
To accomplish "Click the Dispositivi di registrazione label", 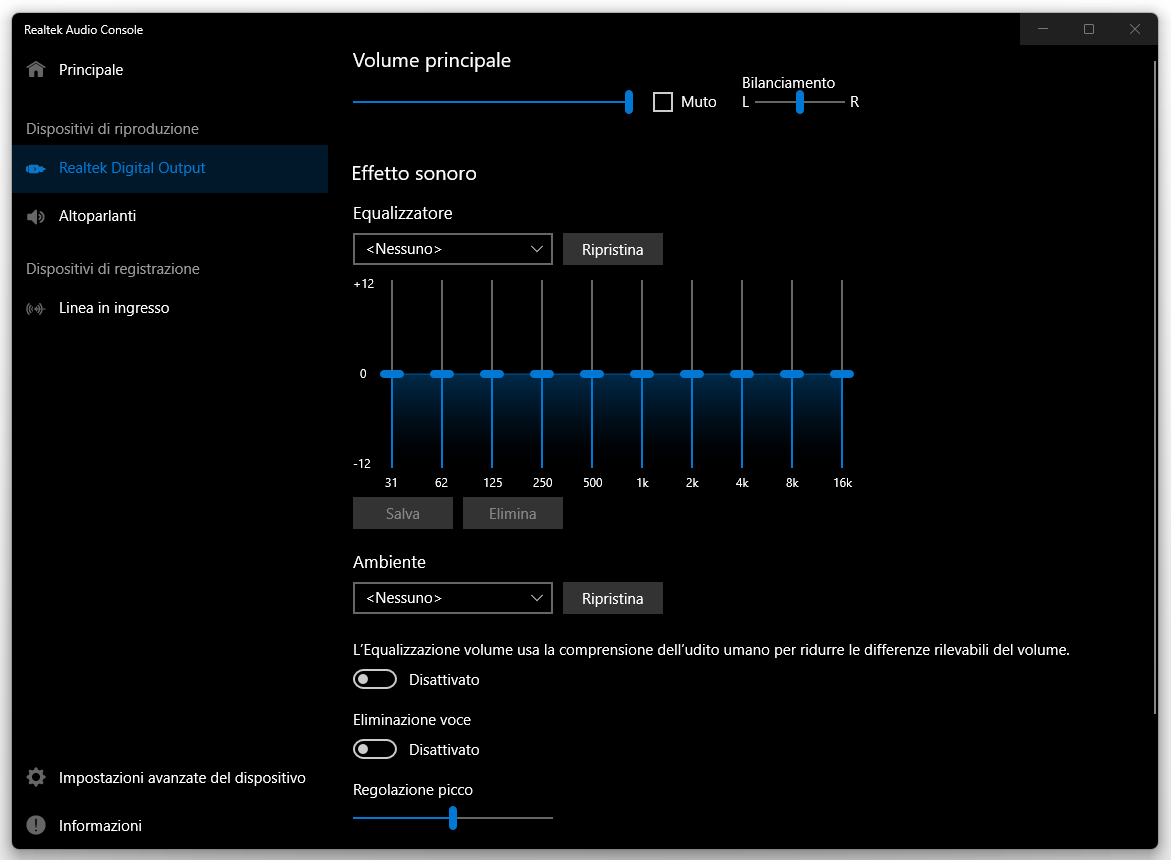I will (113, 269).
